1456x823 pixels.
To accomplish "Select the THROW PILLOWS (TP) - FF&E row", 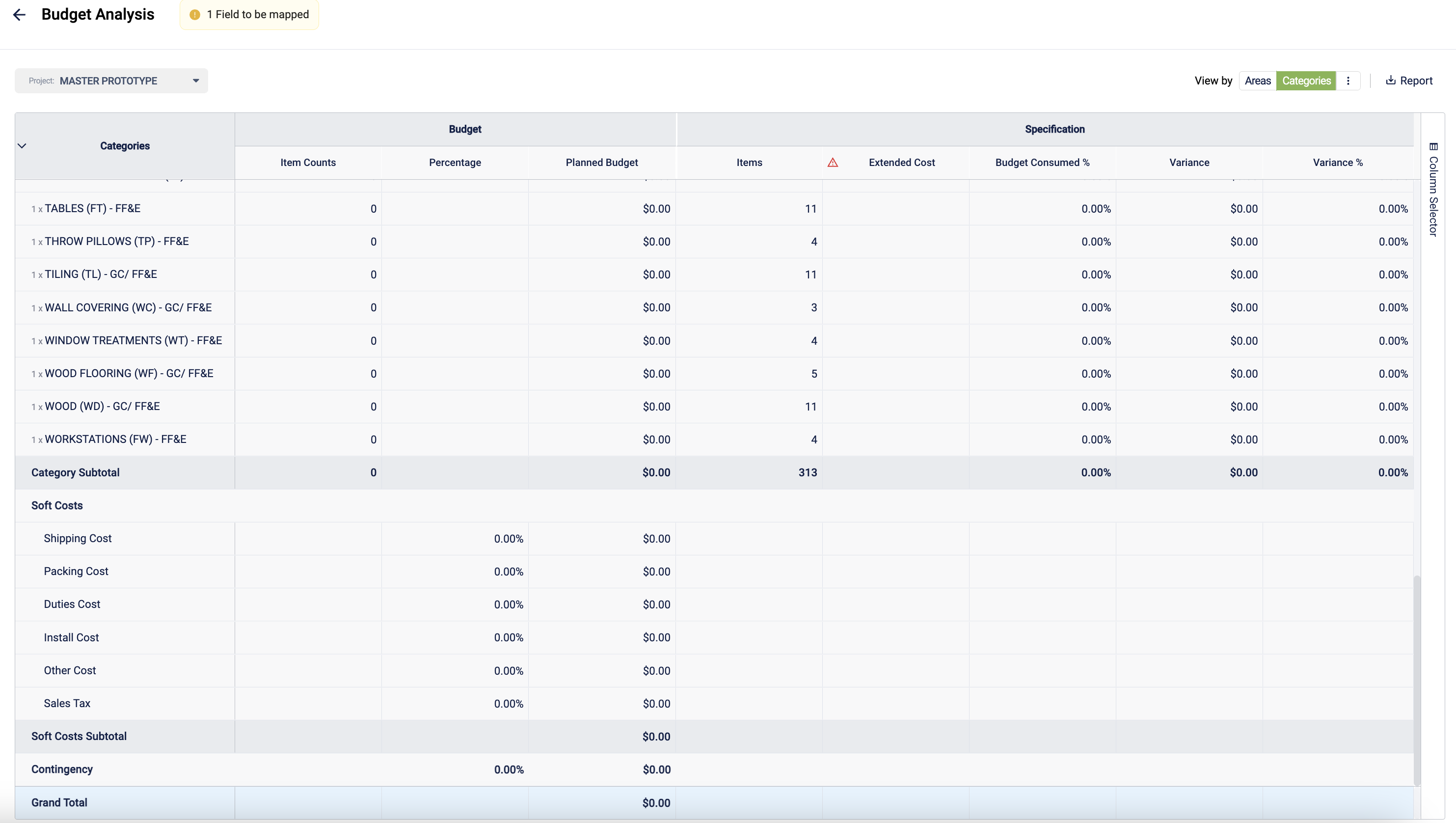I will (714, 242).
